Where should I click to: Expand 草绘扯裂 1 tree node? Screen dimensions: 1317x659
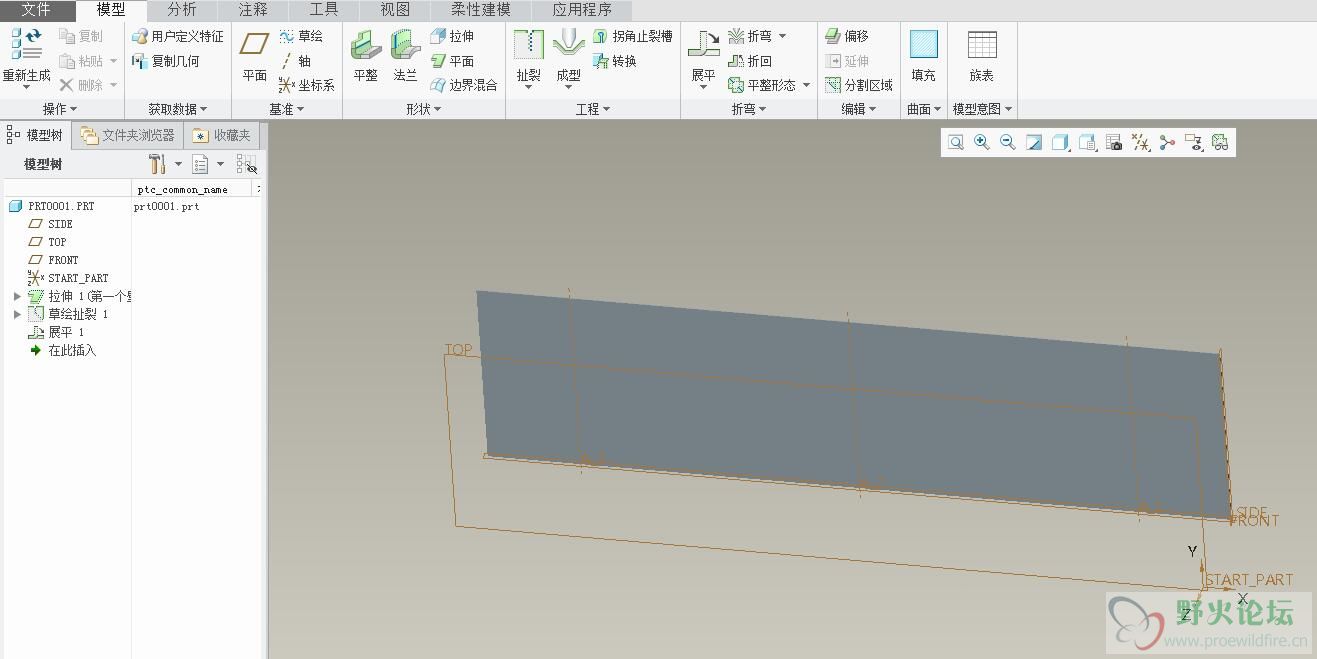click(x=17, y=314)
